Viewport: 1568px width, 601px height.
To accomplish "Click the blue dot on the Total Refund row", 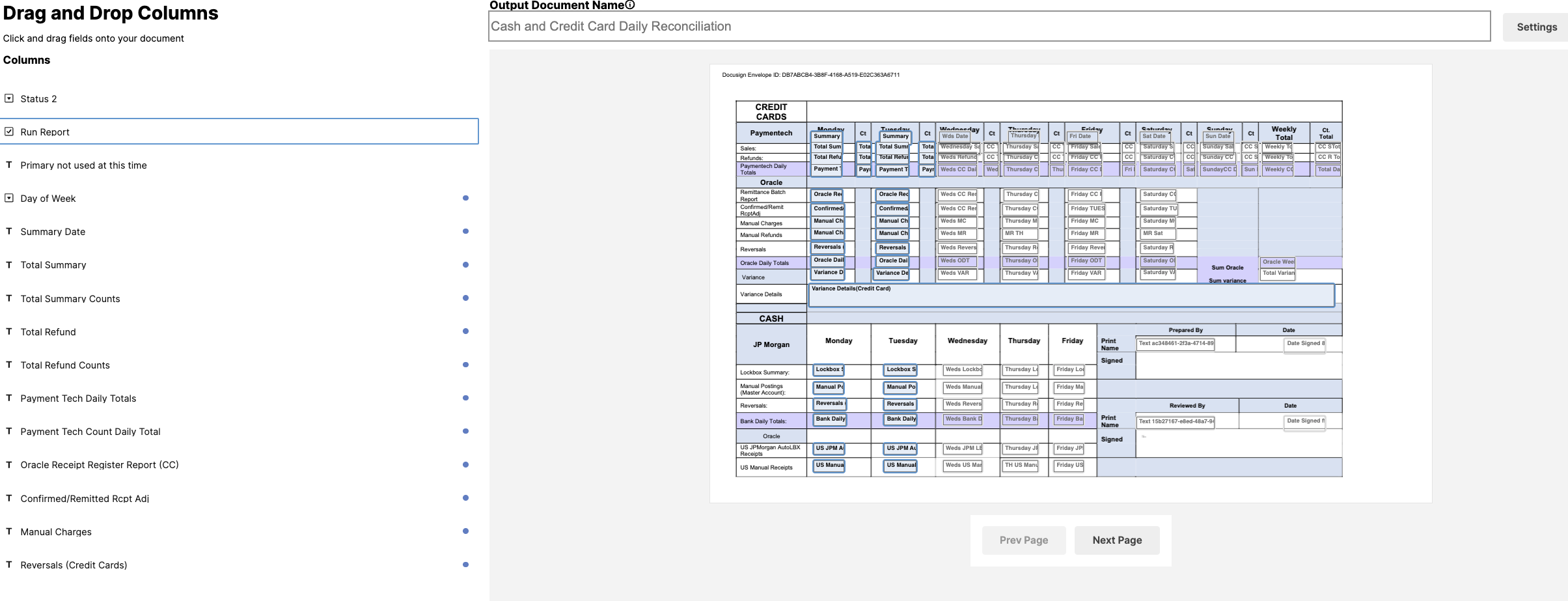I will click(465, 331).
